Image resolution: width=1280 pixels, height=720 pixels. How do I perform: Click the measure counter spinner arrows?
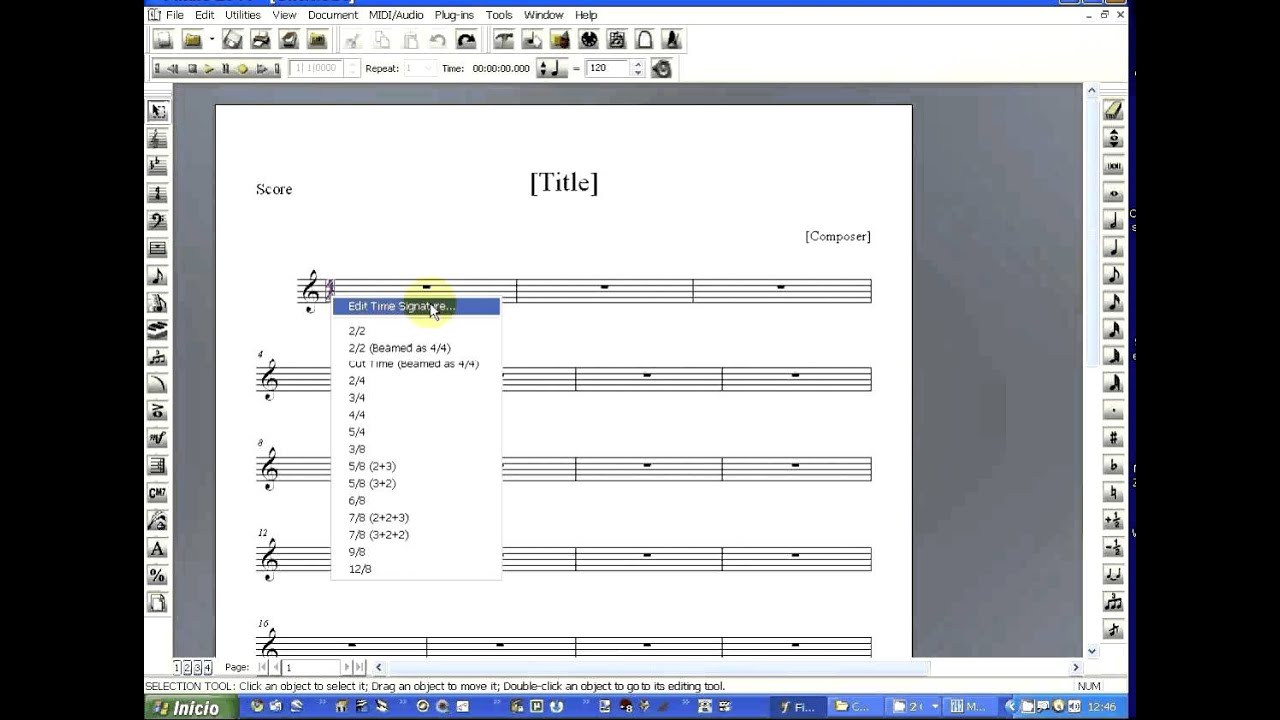coord(351,68)
